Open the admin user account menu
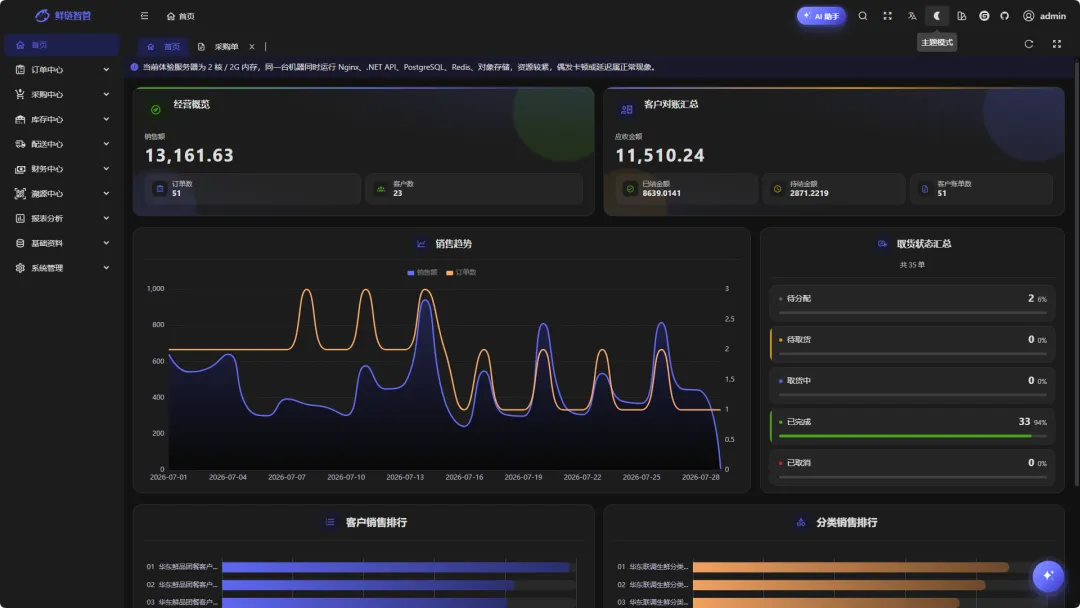 point(1044,16)
